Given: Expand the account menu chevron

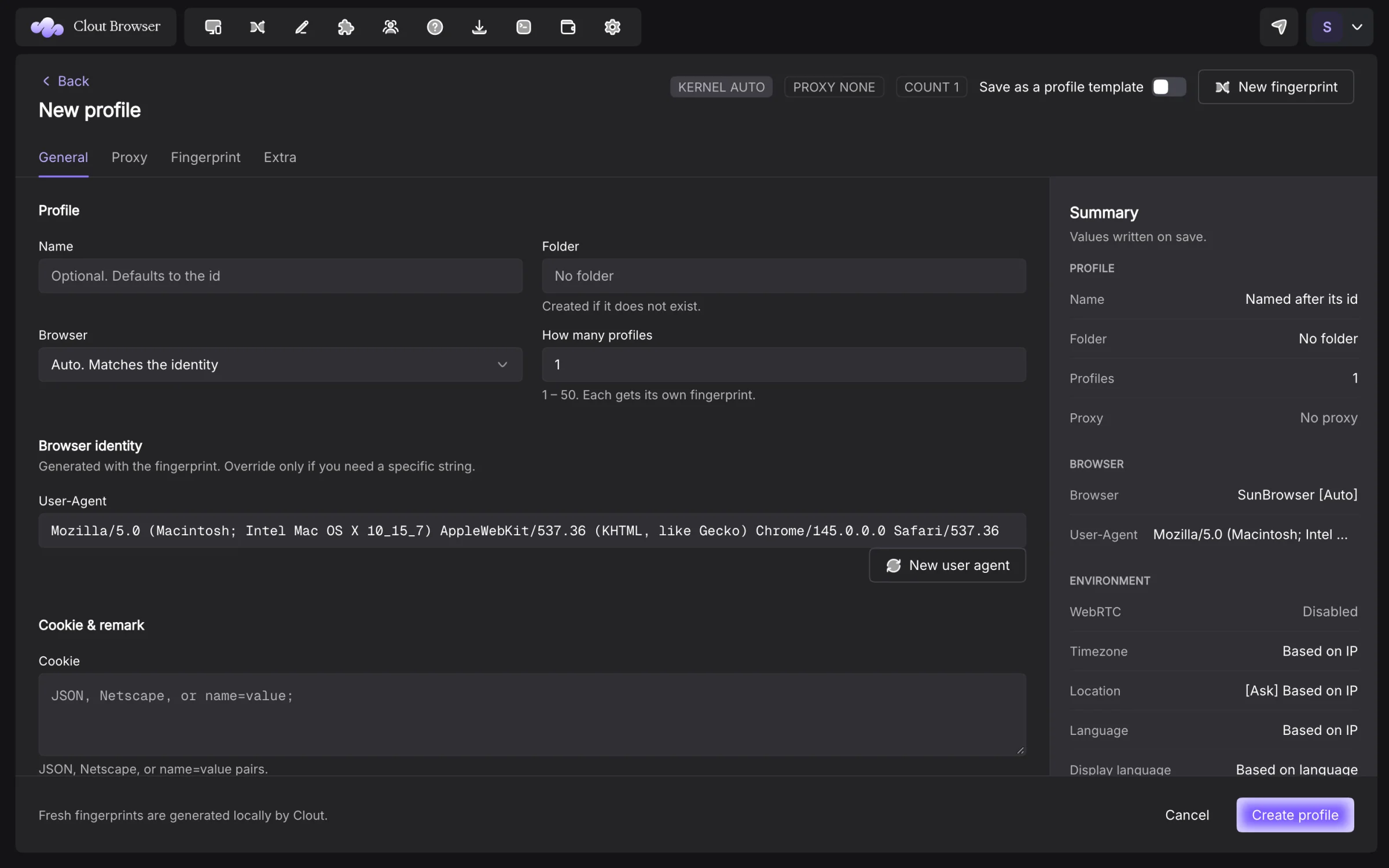Looking at the screenshot, I should [x=1357, y=27].
